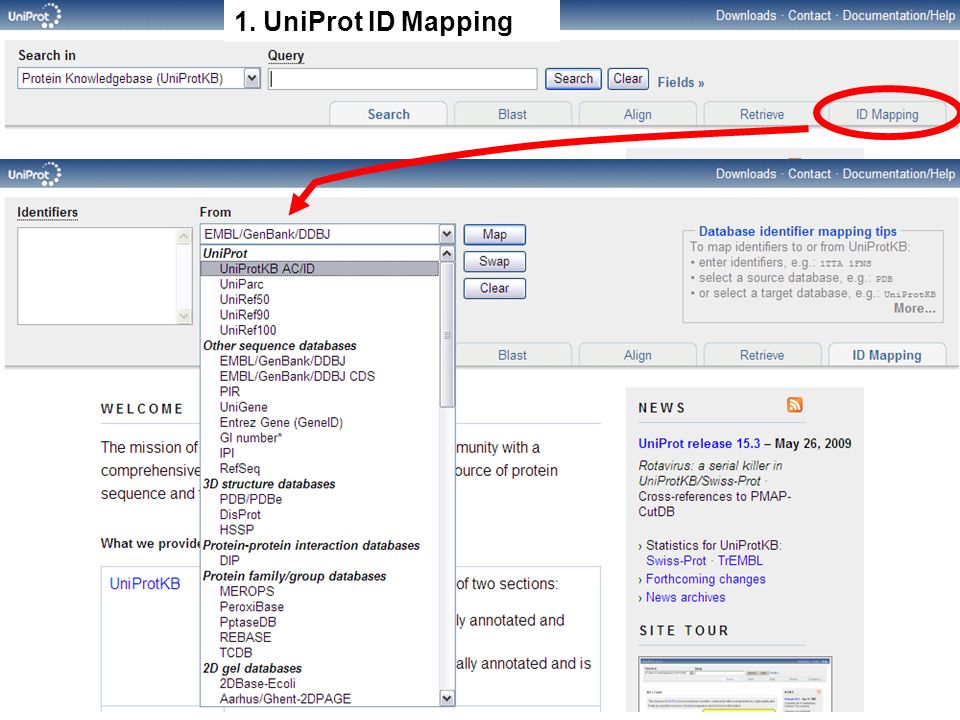960x720 pixels.
Task: Open the News RSS feed icon
Action: [795, 405]
